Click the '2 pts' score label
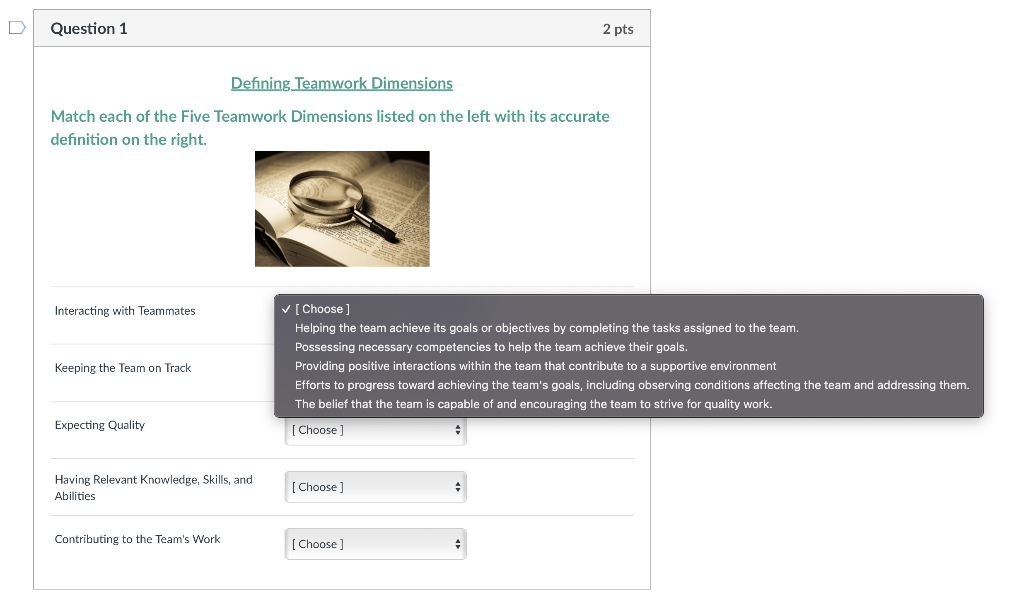 click(618, 29)
